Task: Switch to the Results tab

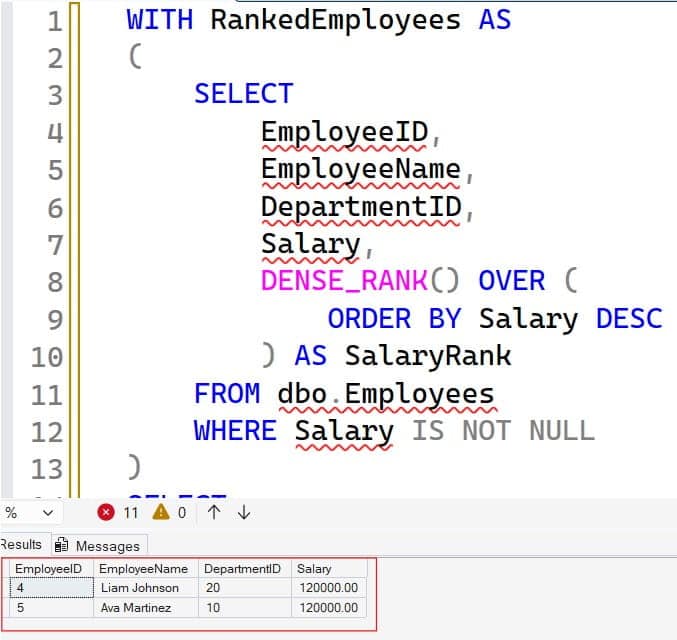Action: 20,545
